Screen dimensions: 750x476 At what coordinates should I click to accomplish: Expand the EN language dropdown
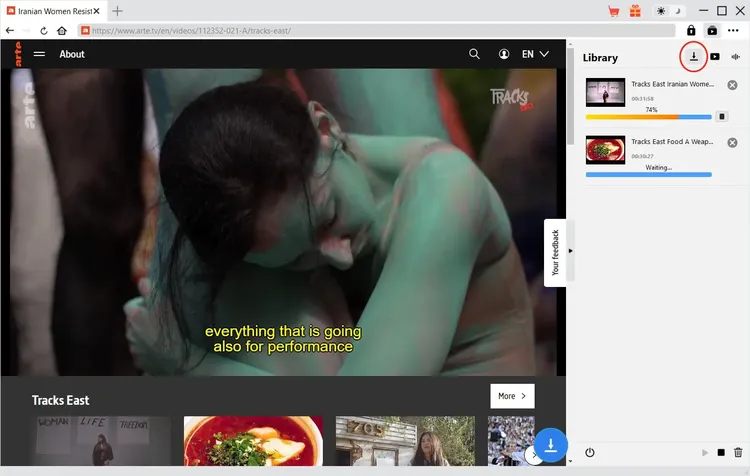coord(536,54)
